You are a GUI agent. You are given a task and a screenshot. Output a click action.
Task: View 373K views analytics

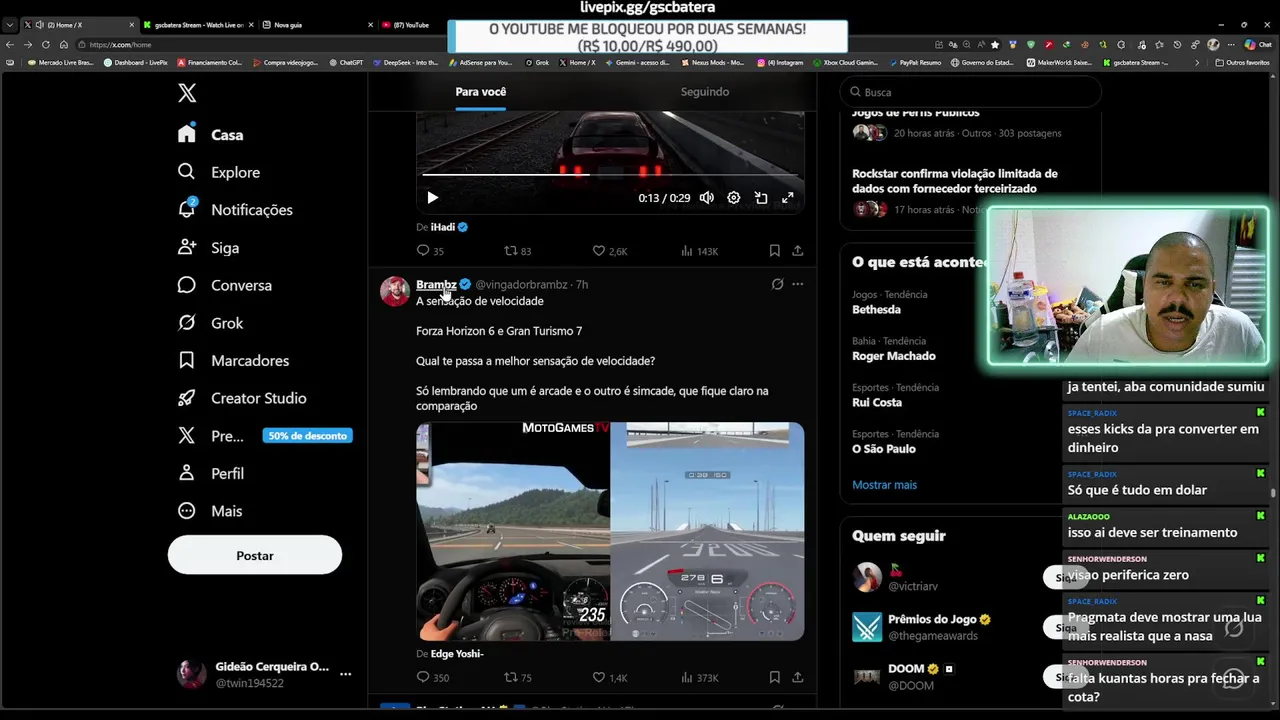[x=700, y=677]
